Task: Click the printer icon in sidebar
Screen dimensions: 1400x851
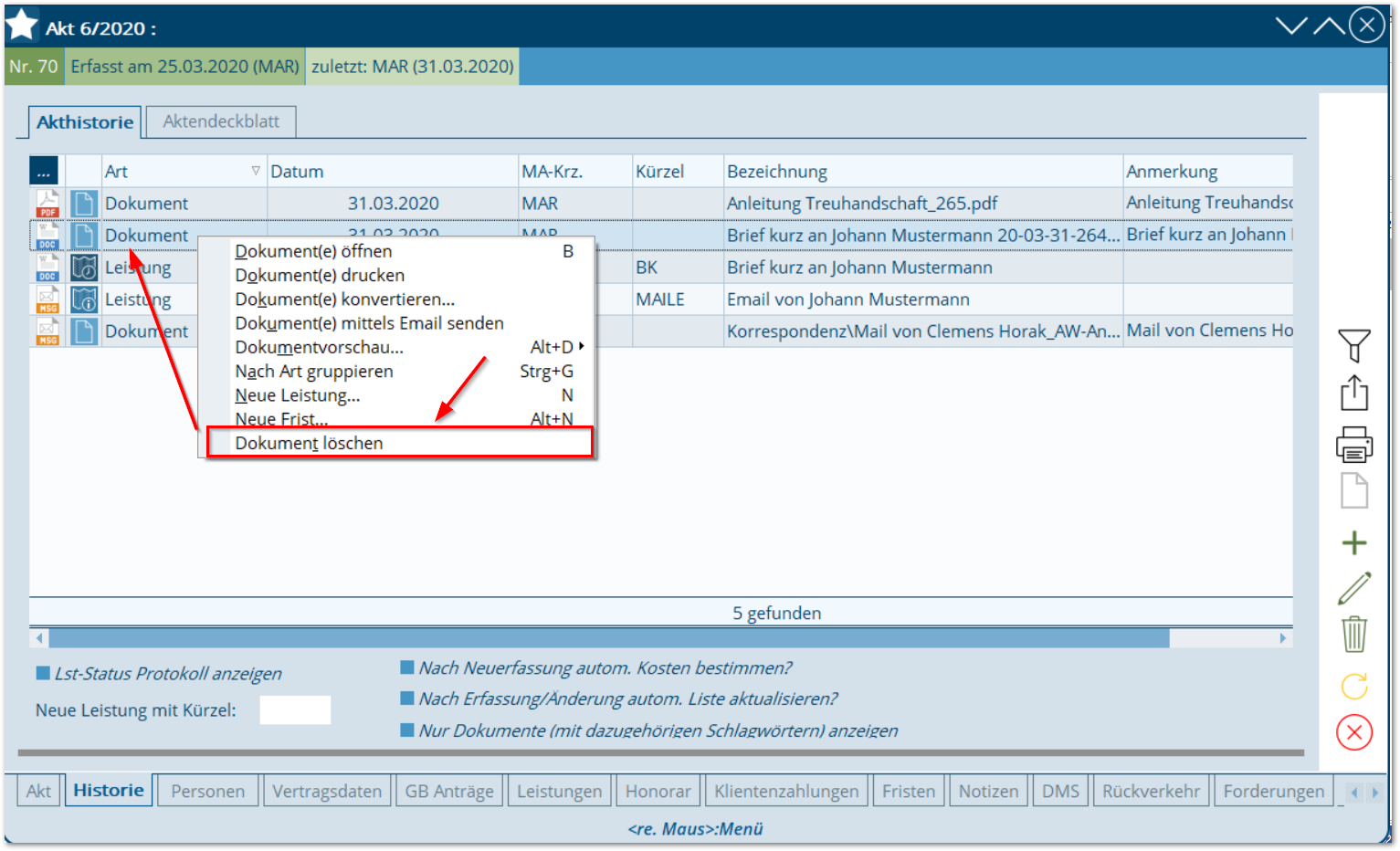Action: click(x=1354, y=444)
